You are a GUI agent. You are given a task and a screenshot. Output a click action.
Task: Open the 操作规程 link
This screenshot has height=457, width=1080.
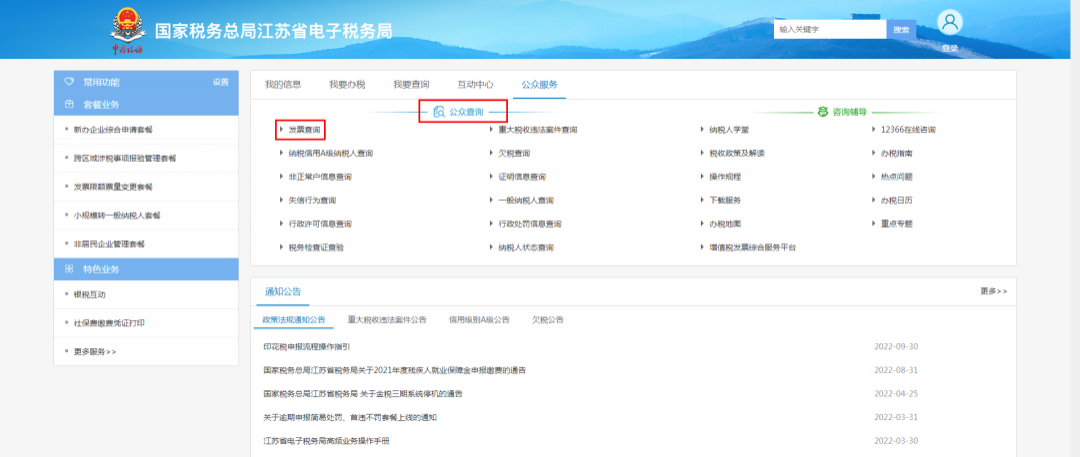[x=725, y=177]
